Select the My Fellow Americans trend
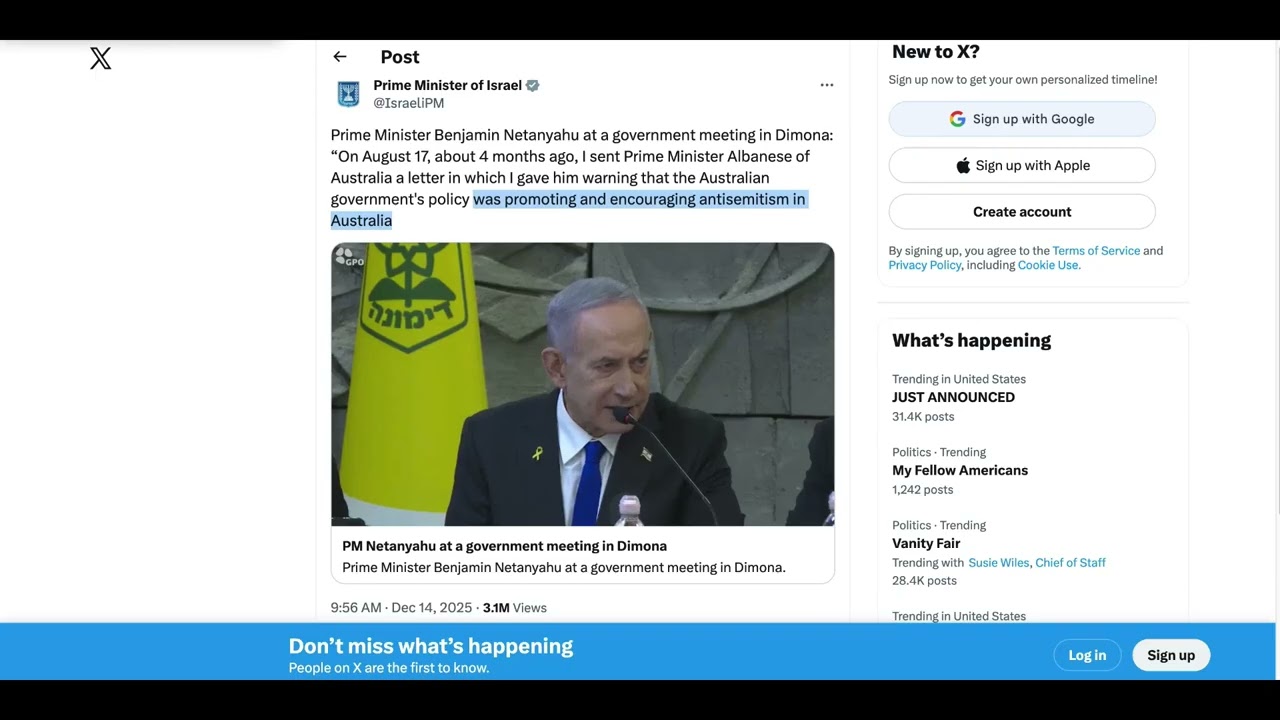 pos(960,470)
